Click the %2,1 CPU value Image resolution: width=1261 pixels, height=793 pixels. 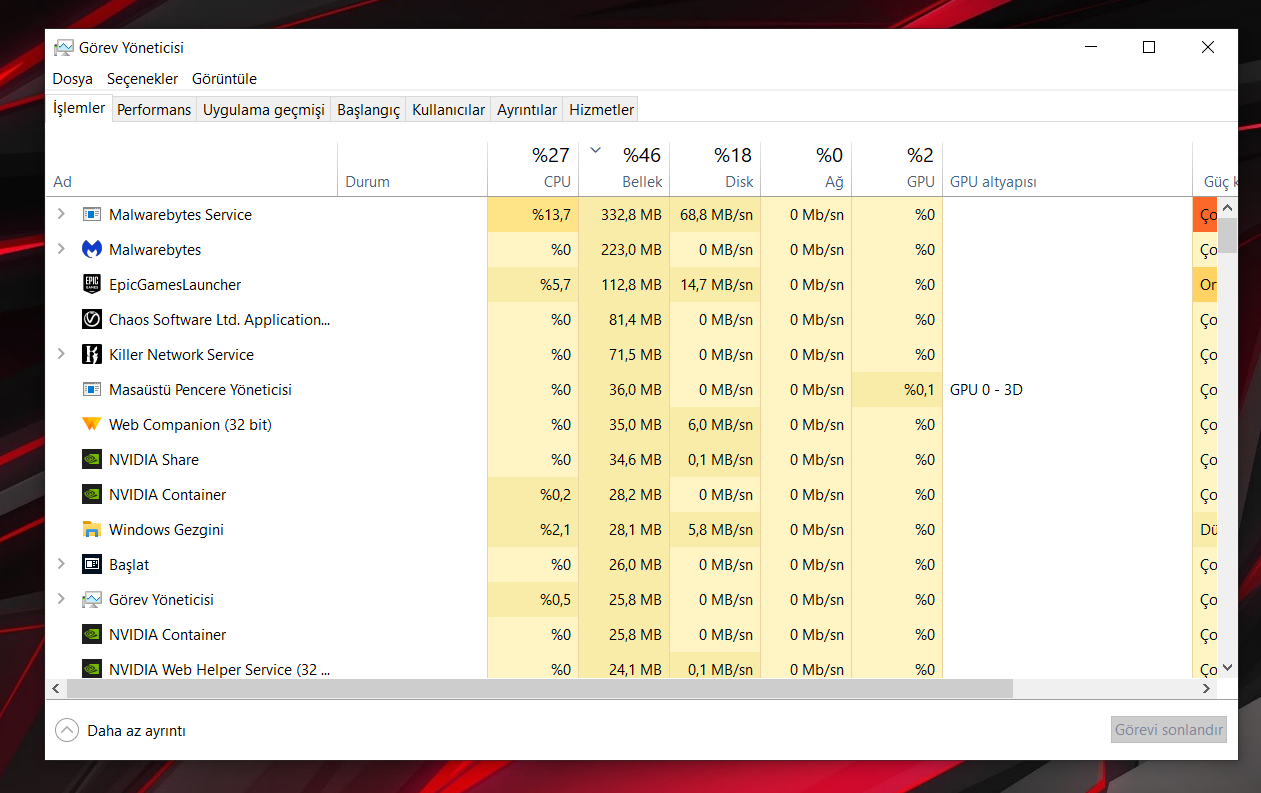click(555, 530)
